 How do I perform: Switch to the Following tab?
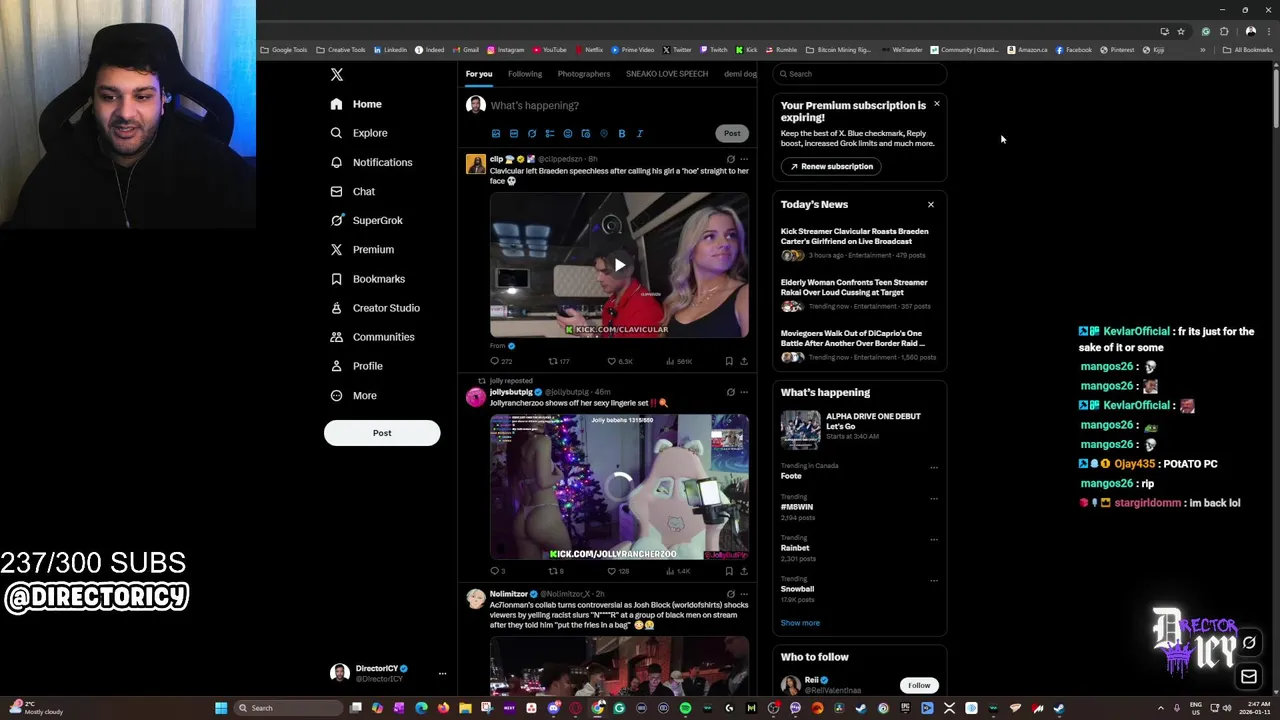525,74
